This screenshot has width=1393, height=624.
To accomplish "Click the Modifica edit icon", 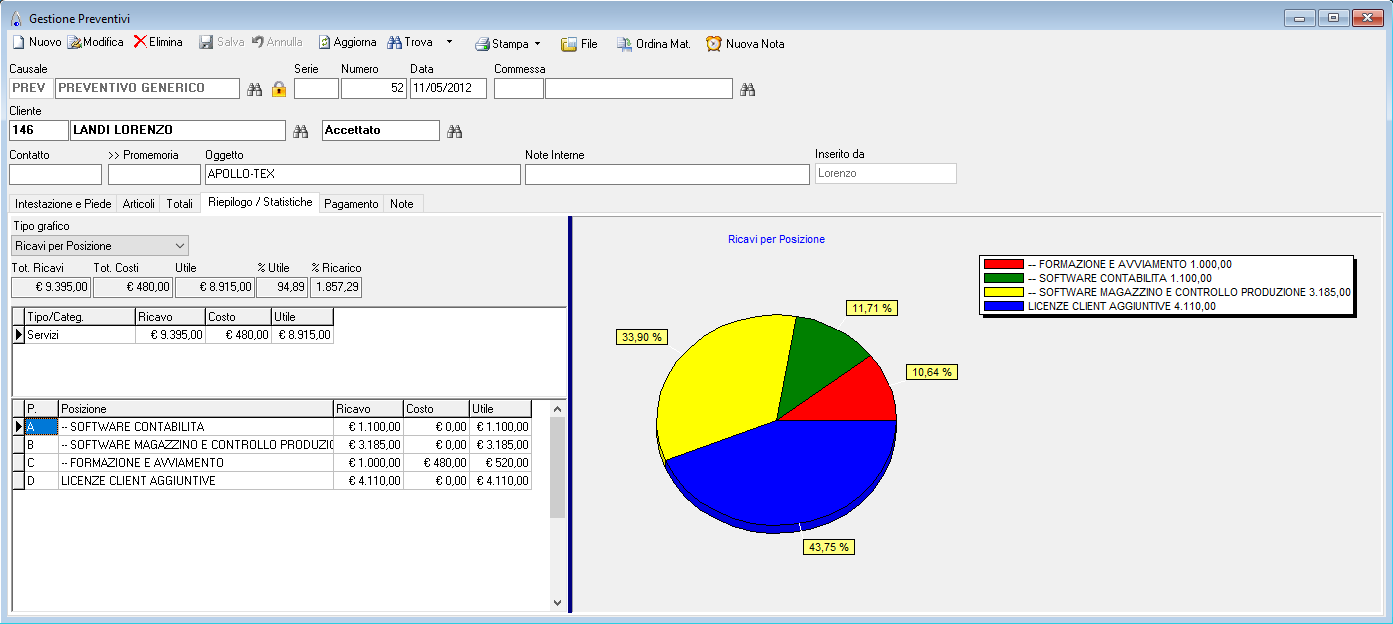I will (74, 43).
